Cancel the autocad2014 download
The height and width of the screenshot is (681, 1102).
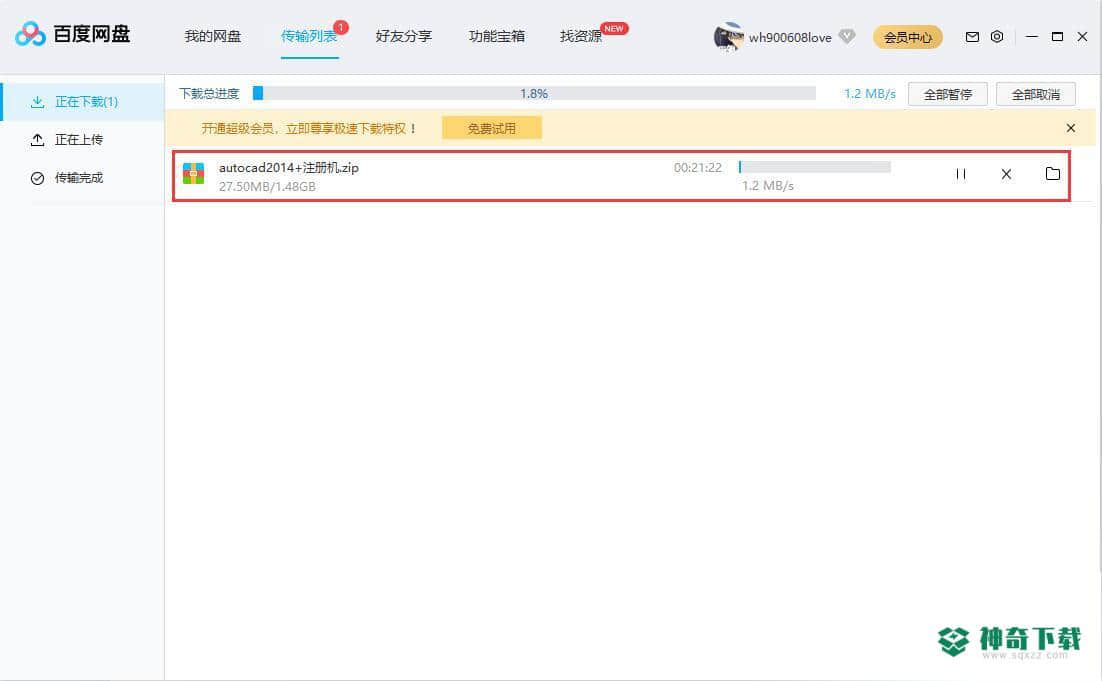tap(1006, 174)
